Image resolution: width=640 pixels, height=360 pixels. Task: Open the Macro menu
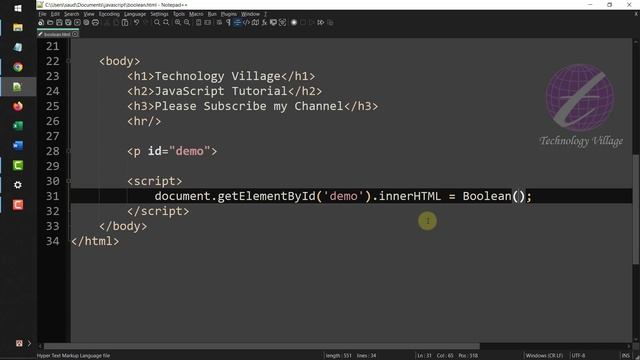(196, 14)
